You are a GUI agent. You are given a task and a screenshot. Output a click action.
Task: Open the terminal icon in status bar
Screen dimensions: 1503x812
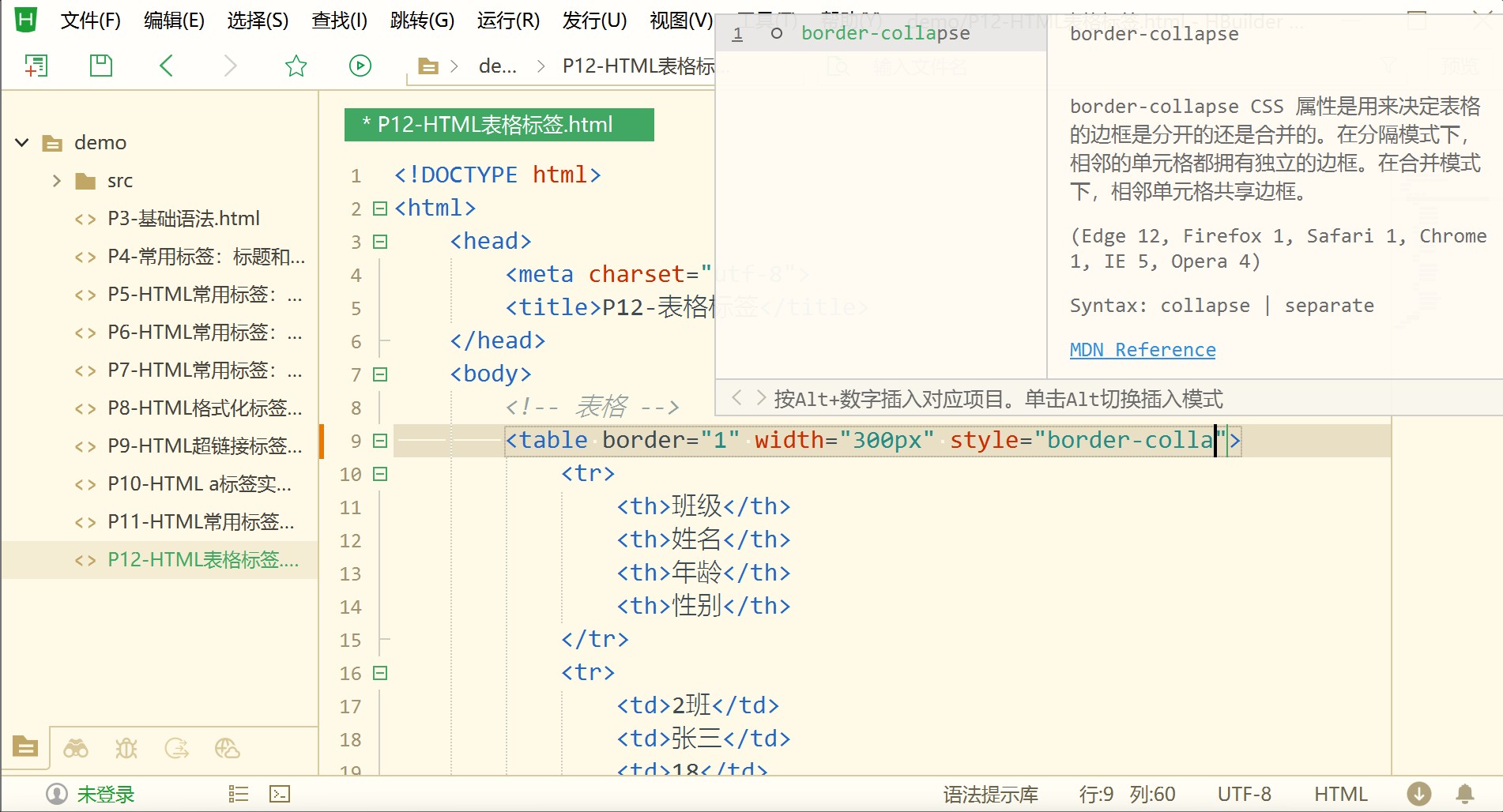click(280, 794)
